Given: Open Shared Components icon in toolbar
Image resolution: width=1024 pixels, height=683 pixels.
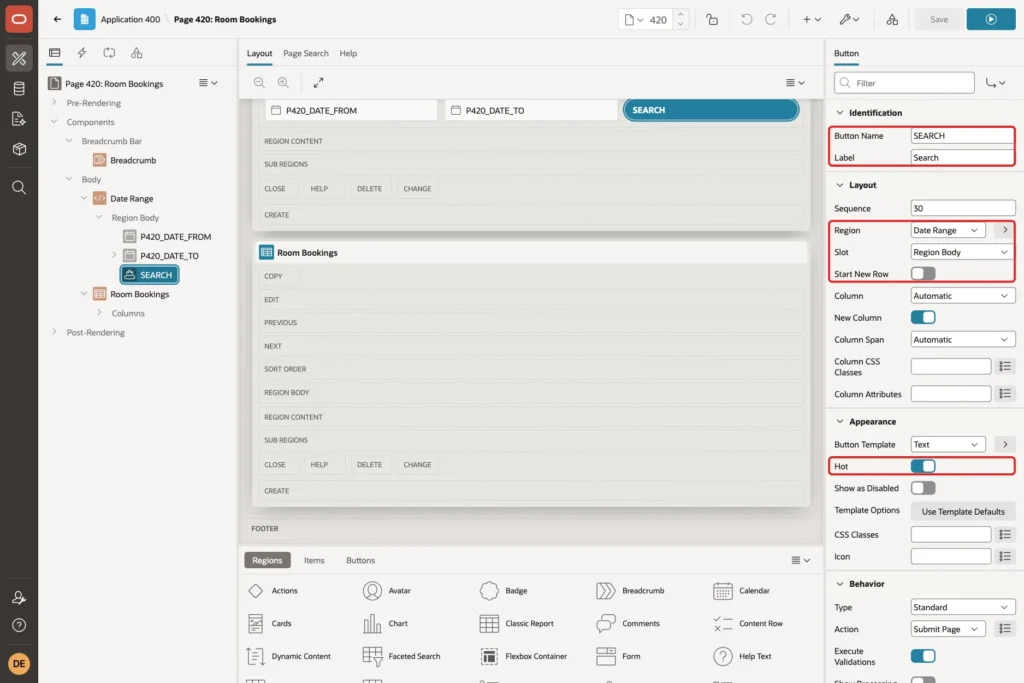Looking at the screenshot, I should 892,20.
